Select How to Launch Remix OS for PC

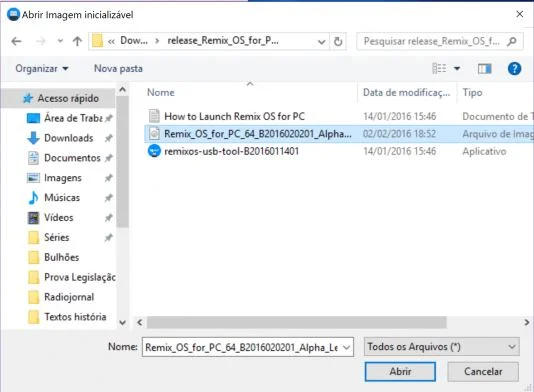pos(234,116)
